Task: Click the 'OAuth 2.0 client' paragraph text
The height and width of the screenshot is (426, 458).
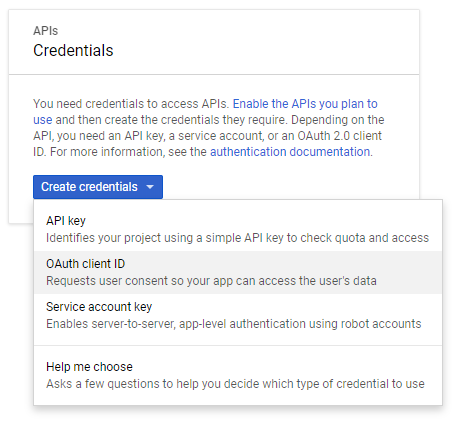Action: click(x=340, y=136)
